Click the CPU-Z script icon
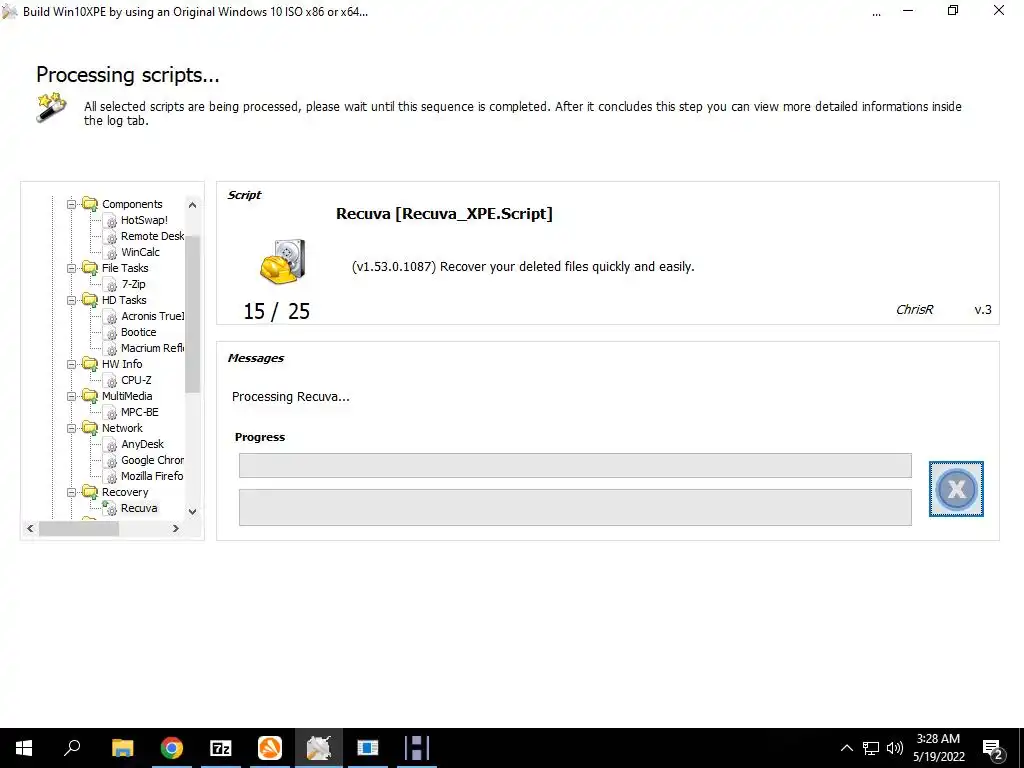1024x768 pixels. [x=110, y=381]
